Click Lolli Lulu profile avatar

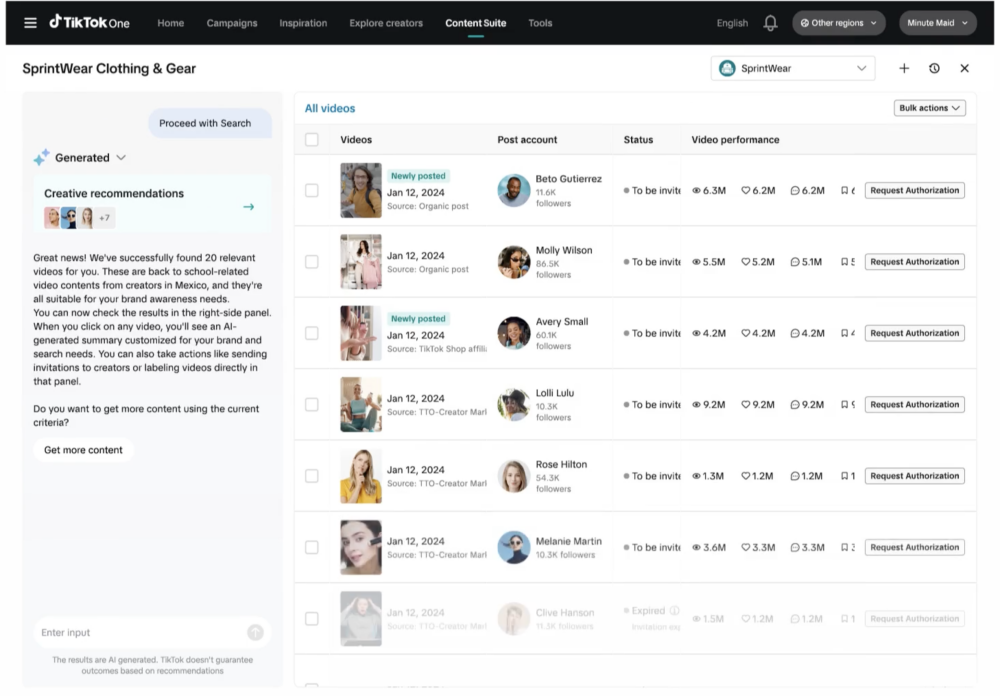(x=514, y=404)
